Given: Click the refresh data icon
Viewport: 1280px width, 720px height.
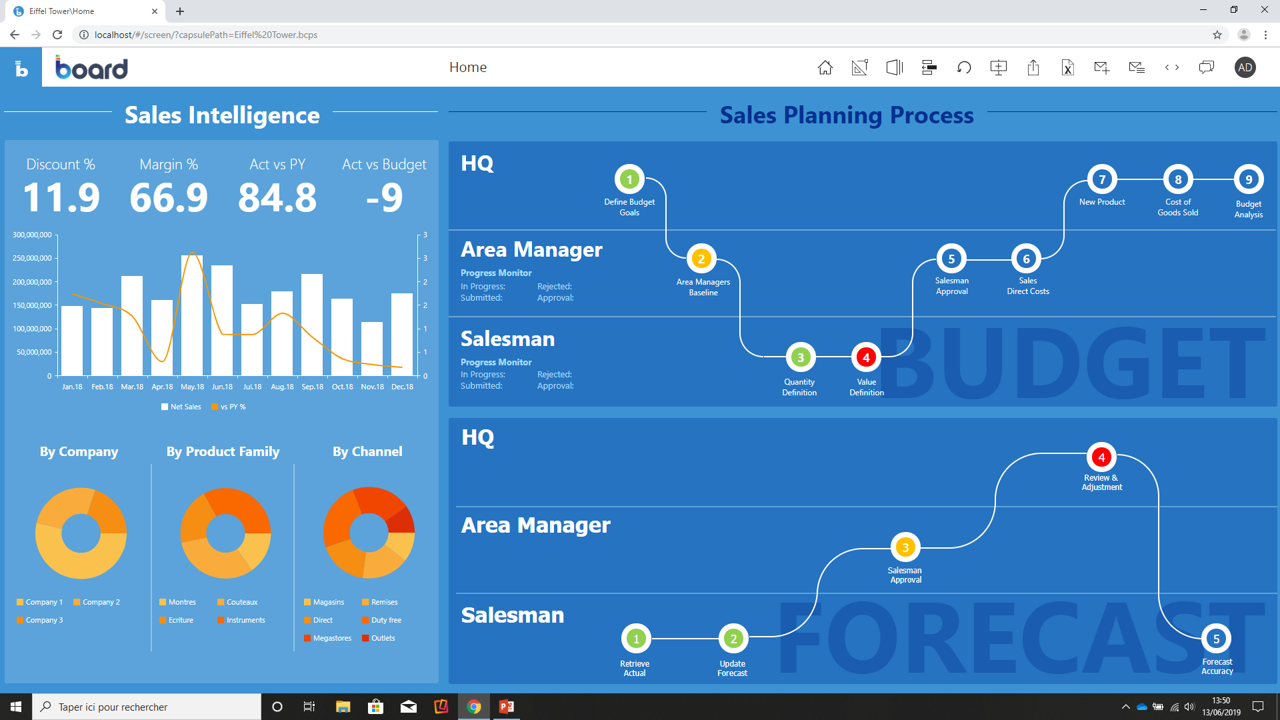Looking at the screenshot, I should point(965,67).
